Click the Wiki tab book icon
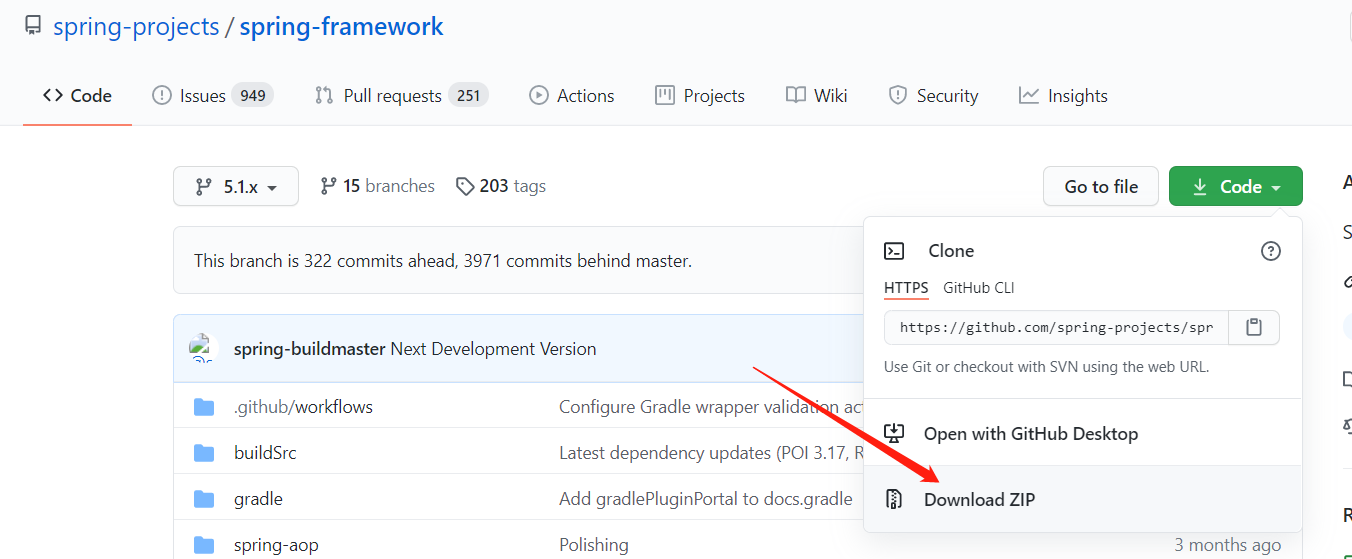The height and width of the screenshot is (559, 1352). tap(796, 96)
